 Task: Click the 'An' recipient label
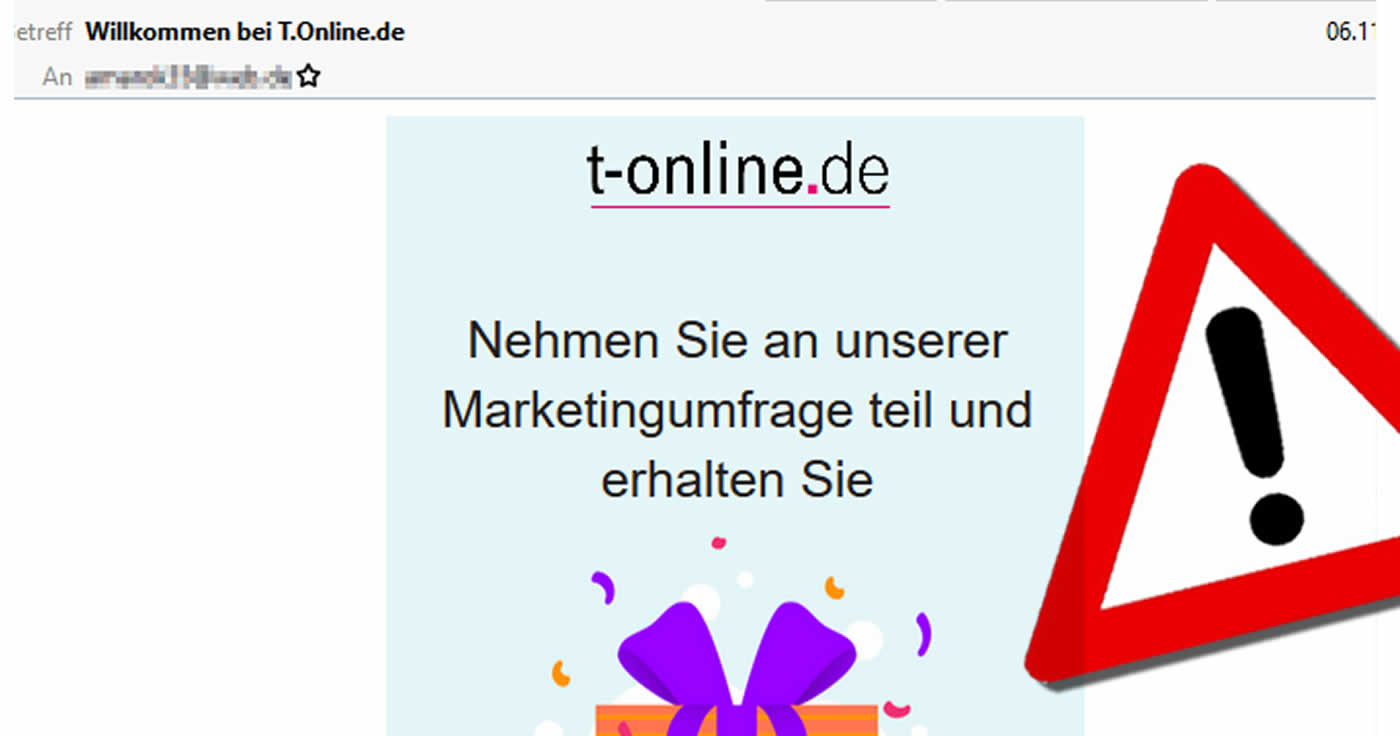(57, 77)
